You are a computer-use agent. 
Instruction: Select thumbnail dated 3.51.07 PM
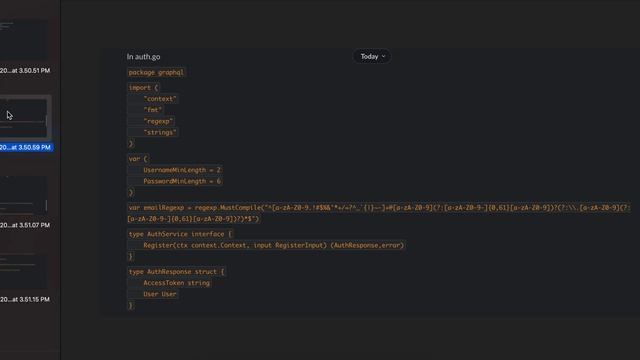[23, 195]
